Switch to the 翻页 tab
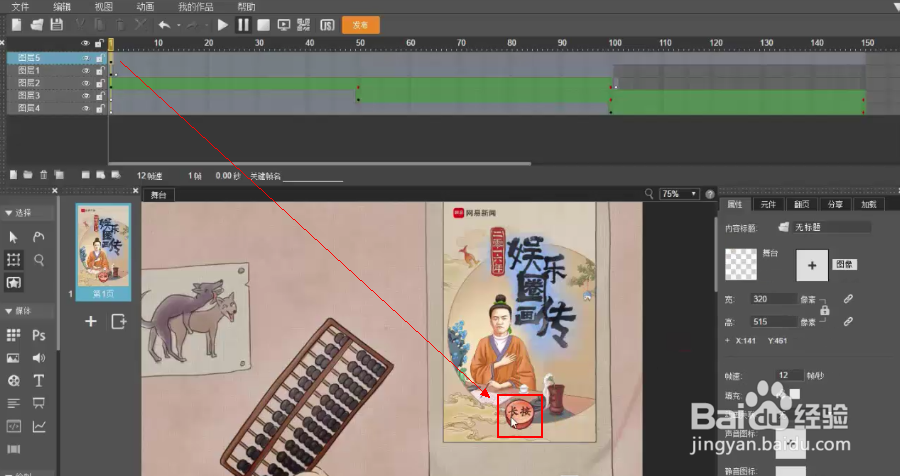Image resolution: width=900 pixels, height=476 pixels. tap(801, 204)
